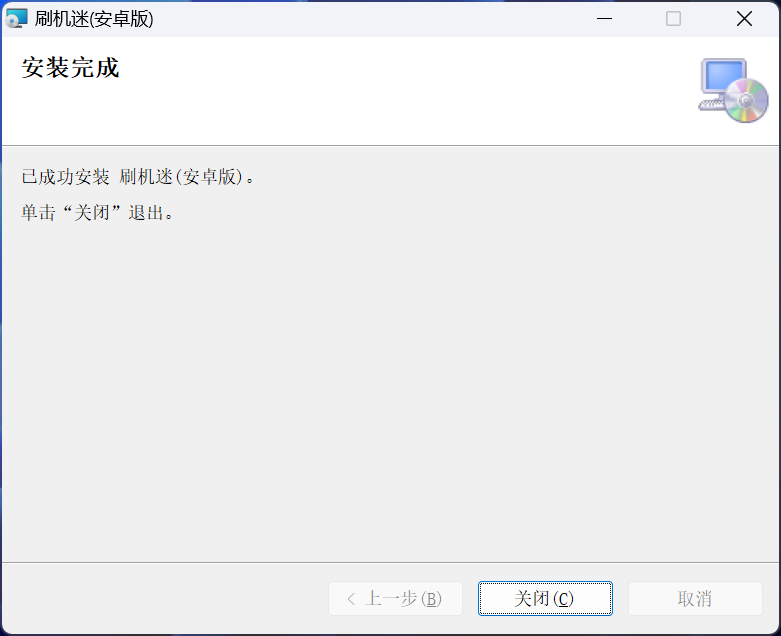
Task: Click the greyed-out 取消 cancel button
Action: pyautogui.click(x=695, y=598)
